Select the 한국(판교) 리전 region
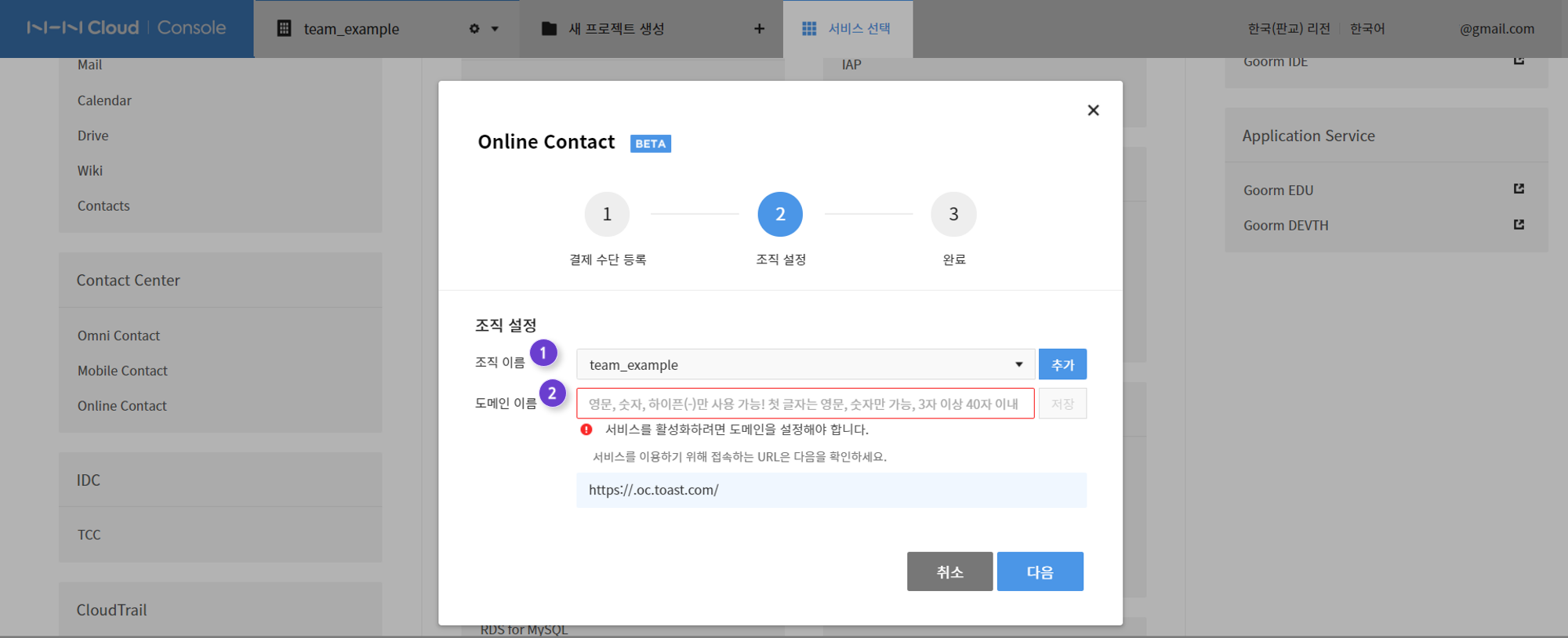This screenshot has height=638, width=1568. [x=1289, y=29]
